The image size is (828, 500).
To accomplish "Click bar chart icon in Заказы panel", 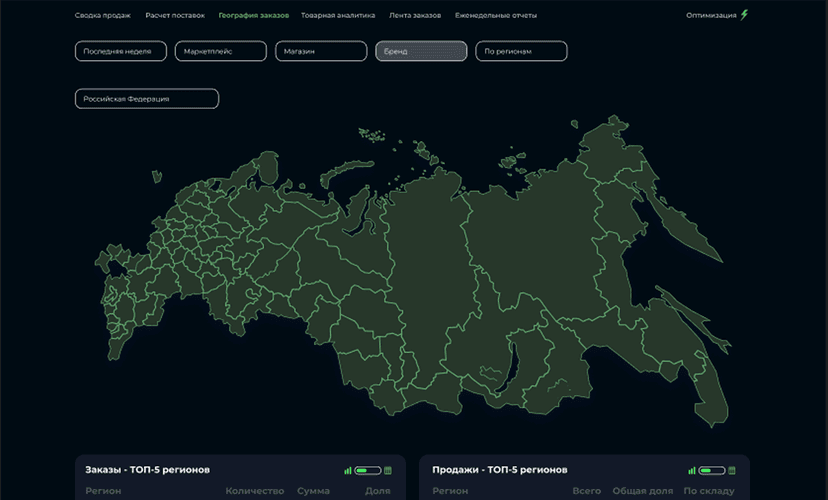I will (348, 470).
